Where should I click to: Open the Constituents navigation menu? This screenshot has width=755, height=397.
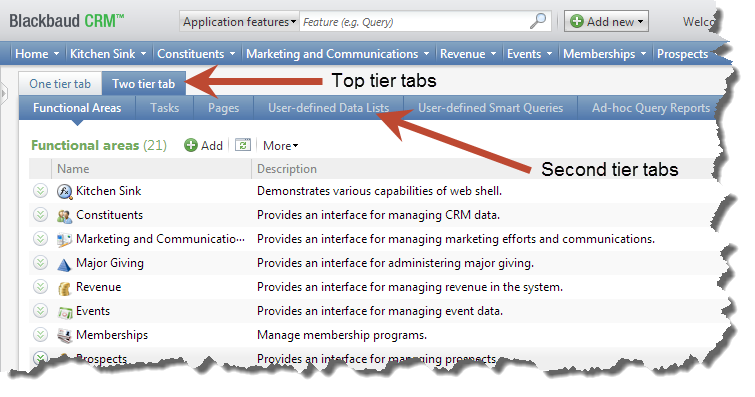(x=196, y=53)
